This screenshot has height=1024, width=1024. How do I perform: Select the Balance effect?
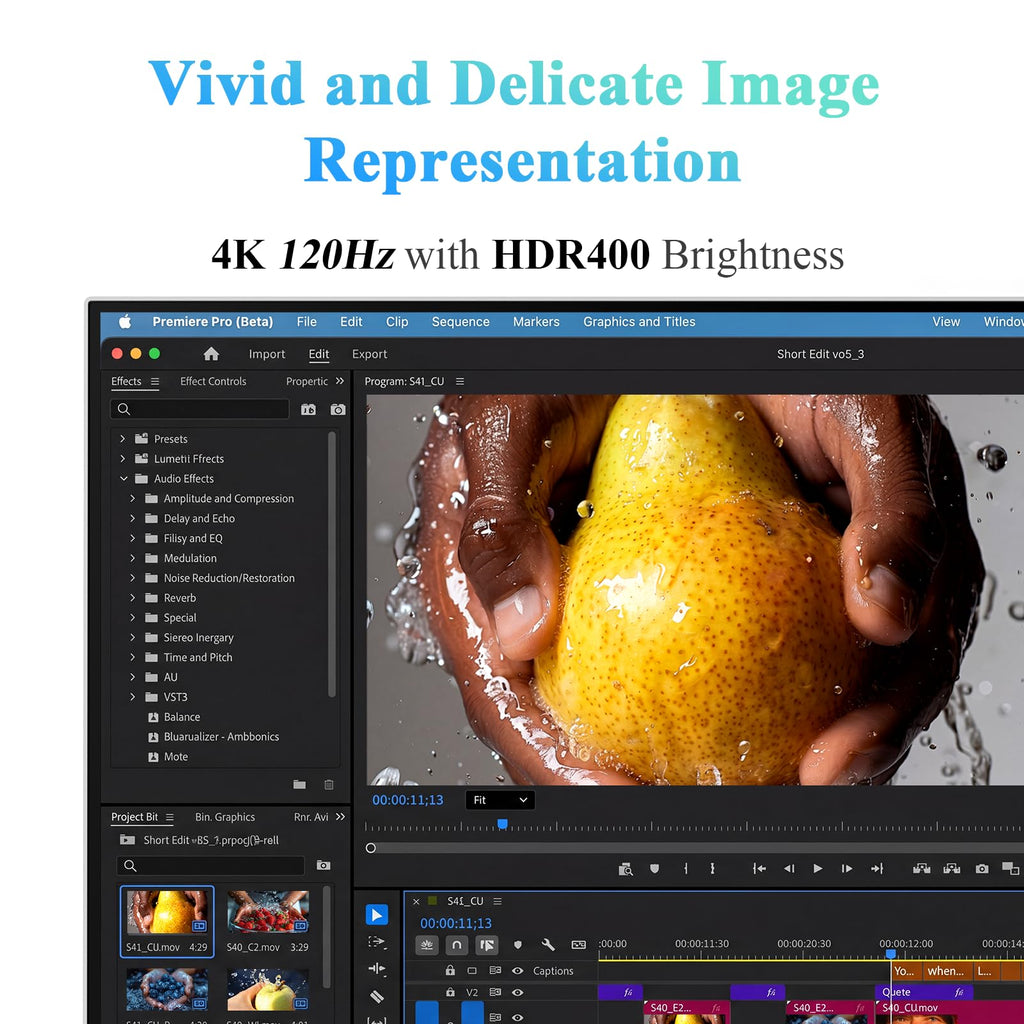(x=182, y=717)
